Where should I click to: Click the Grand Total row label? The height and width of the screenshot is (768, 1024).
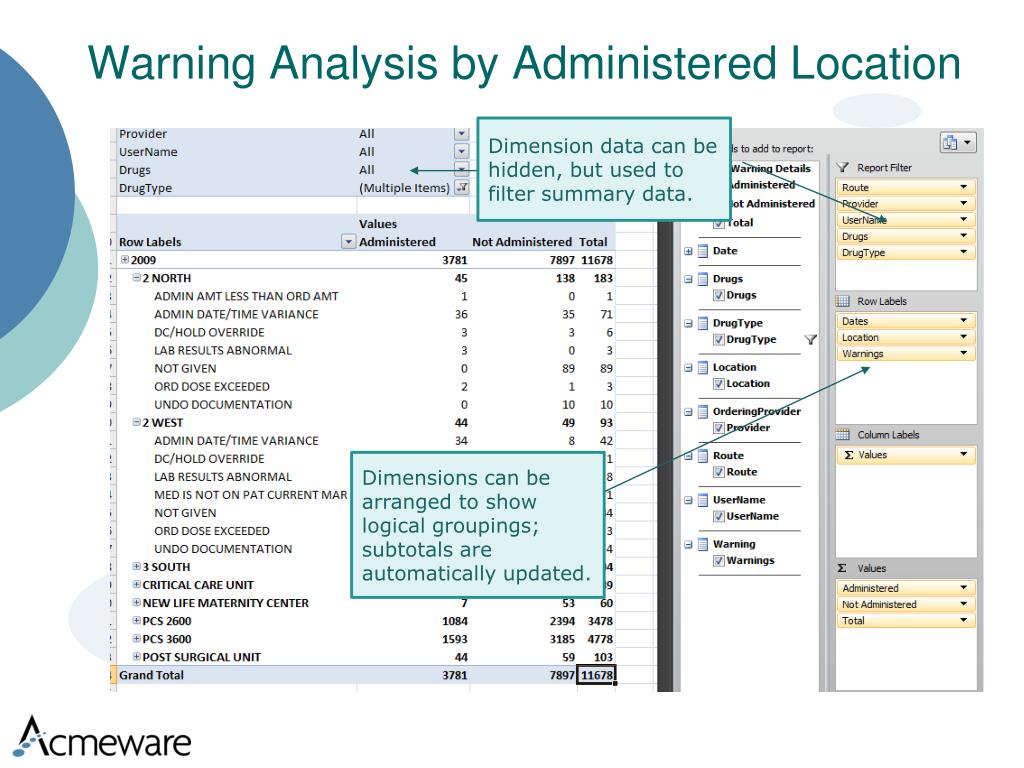151,675
